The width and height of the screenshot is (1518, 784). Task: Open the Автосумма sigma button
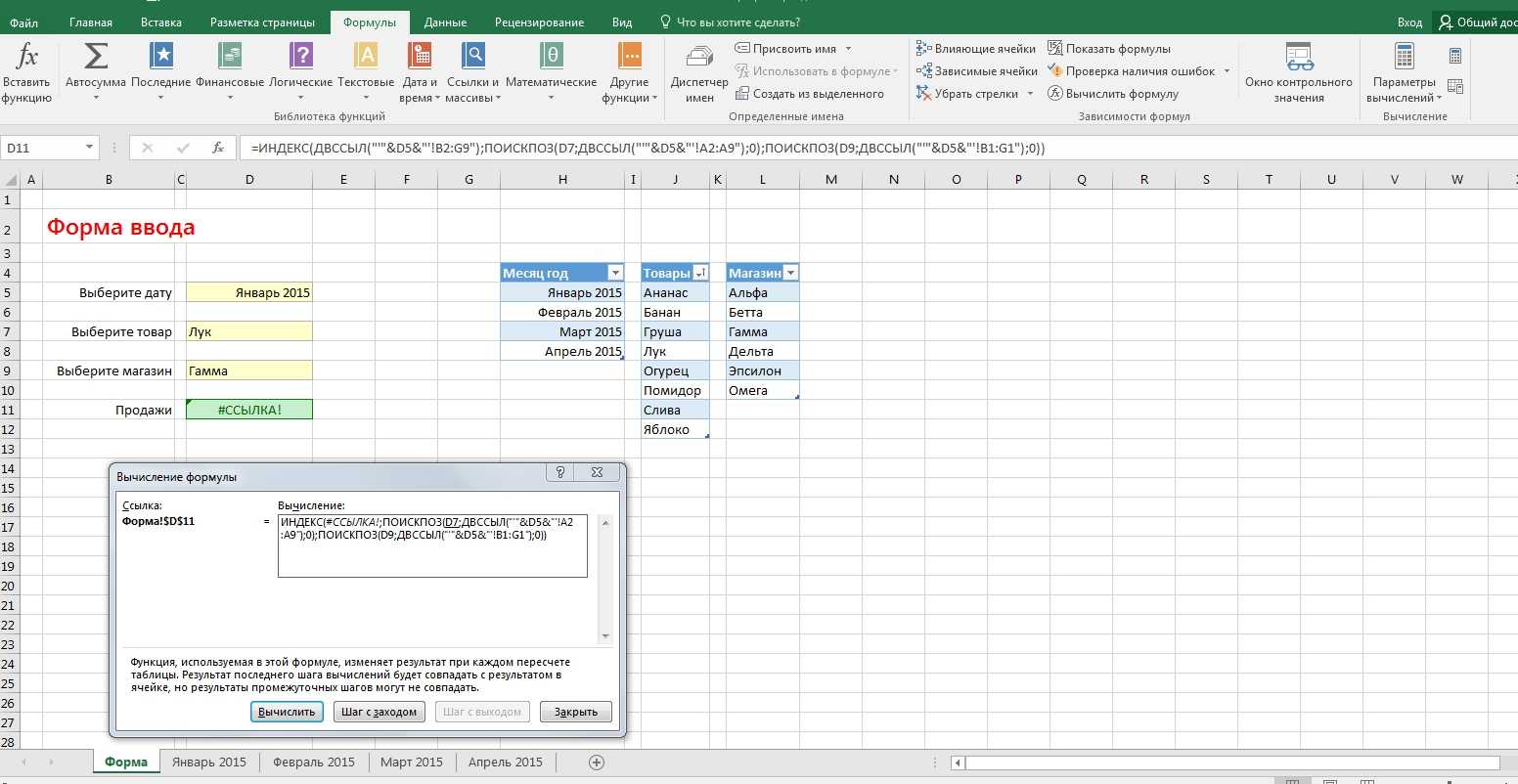(96, 73)
